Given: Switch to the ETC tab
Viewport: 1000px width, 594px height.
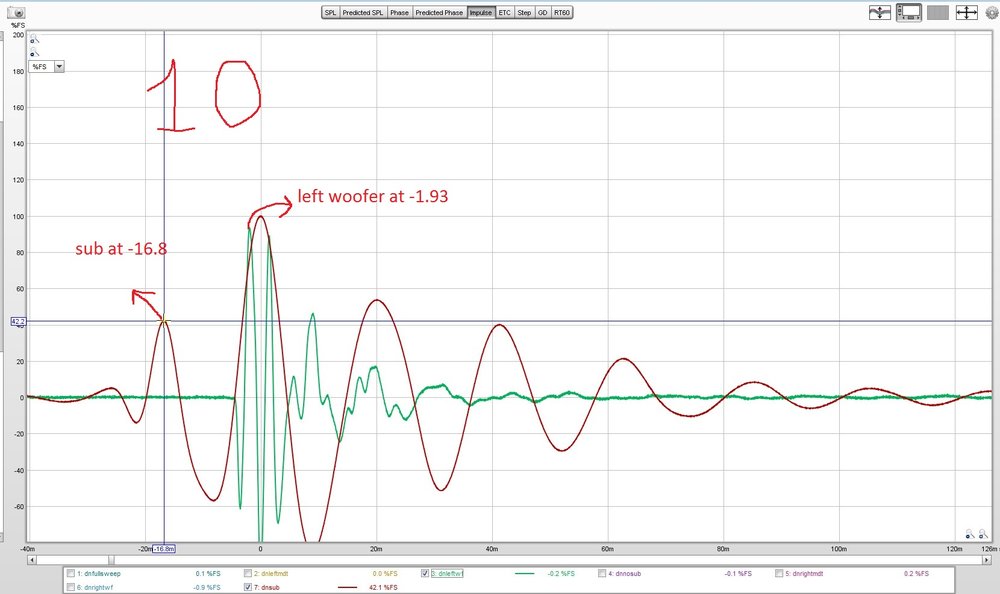Looking at the screenshot, I should coord(504,12).
